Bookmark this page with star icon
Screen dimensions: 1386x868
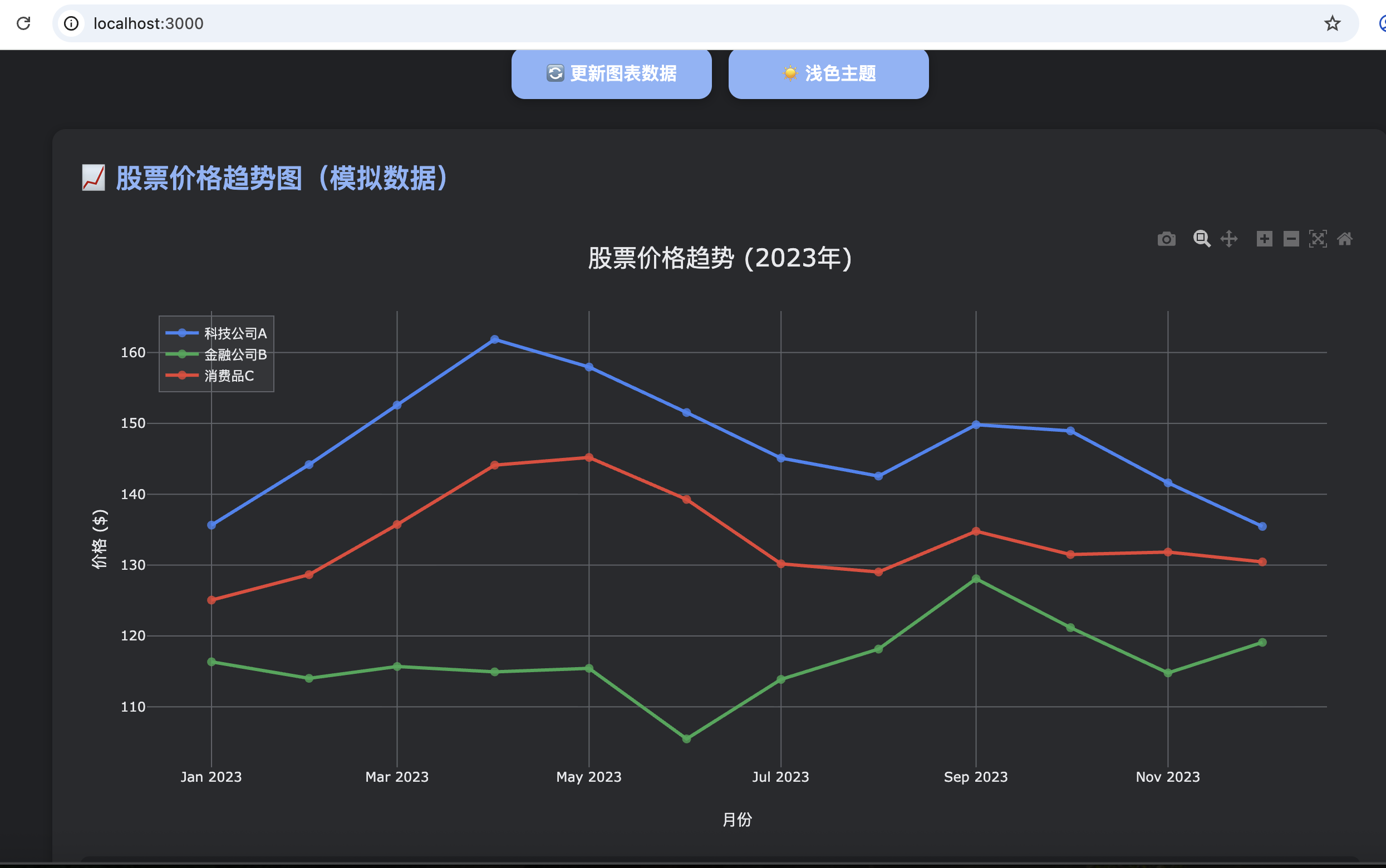point(1332,23)
